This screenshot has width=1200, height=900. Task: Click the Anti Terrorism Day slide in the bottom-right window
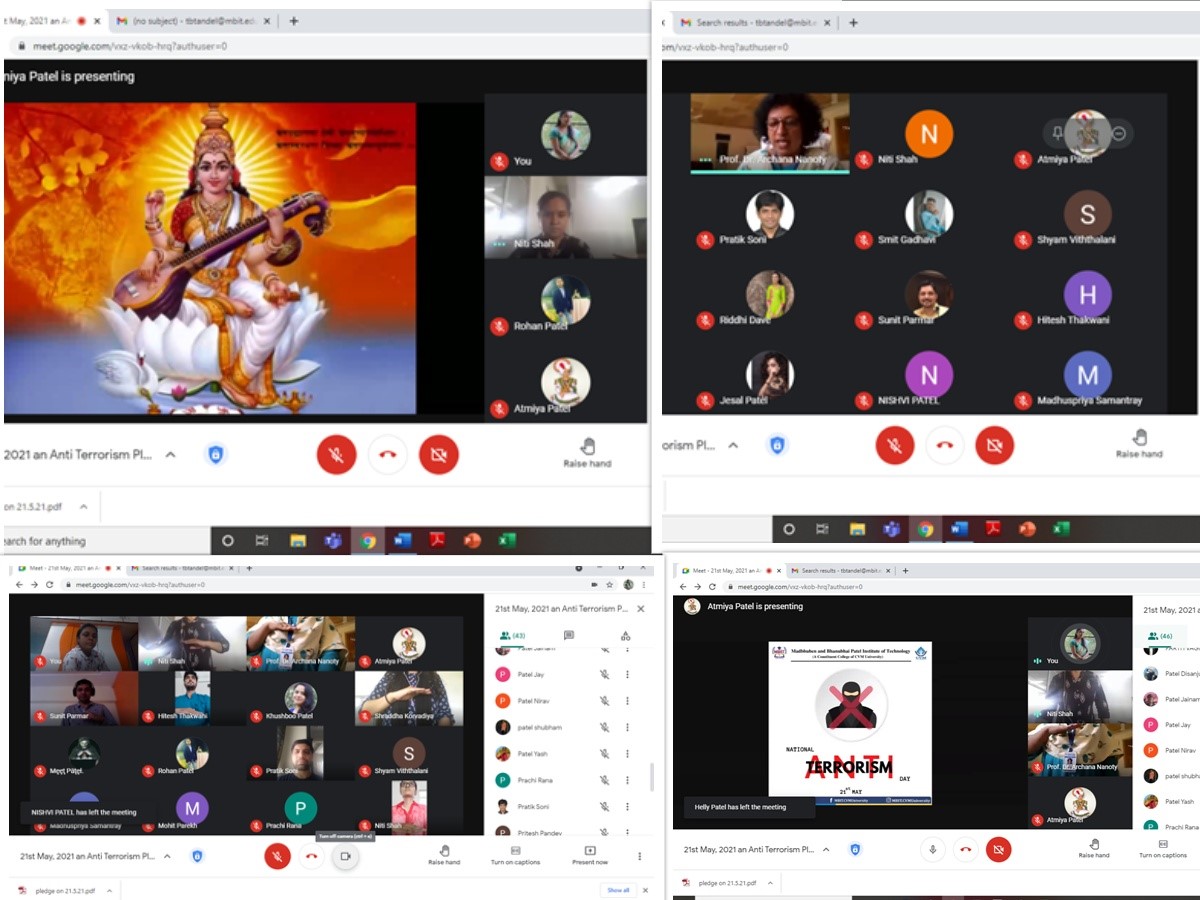pos(850,724)
